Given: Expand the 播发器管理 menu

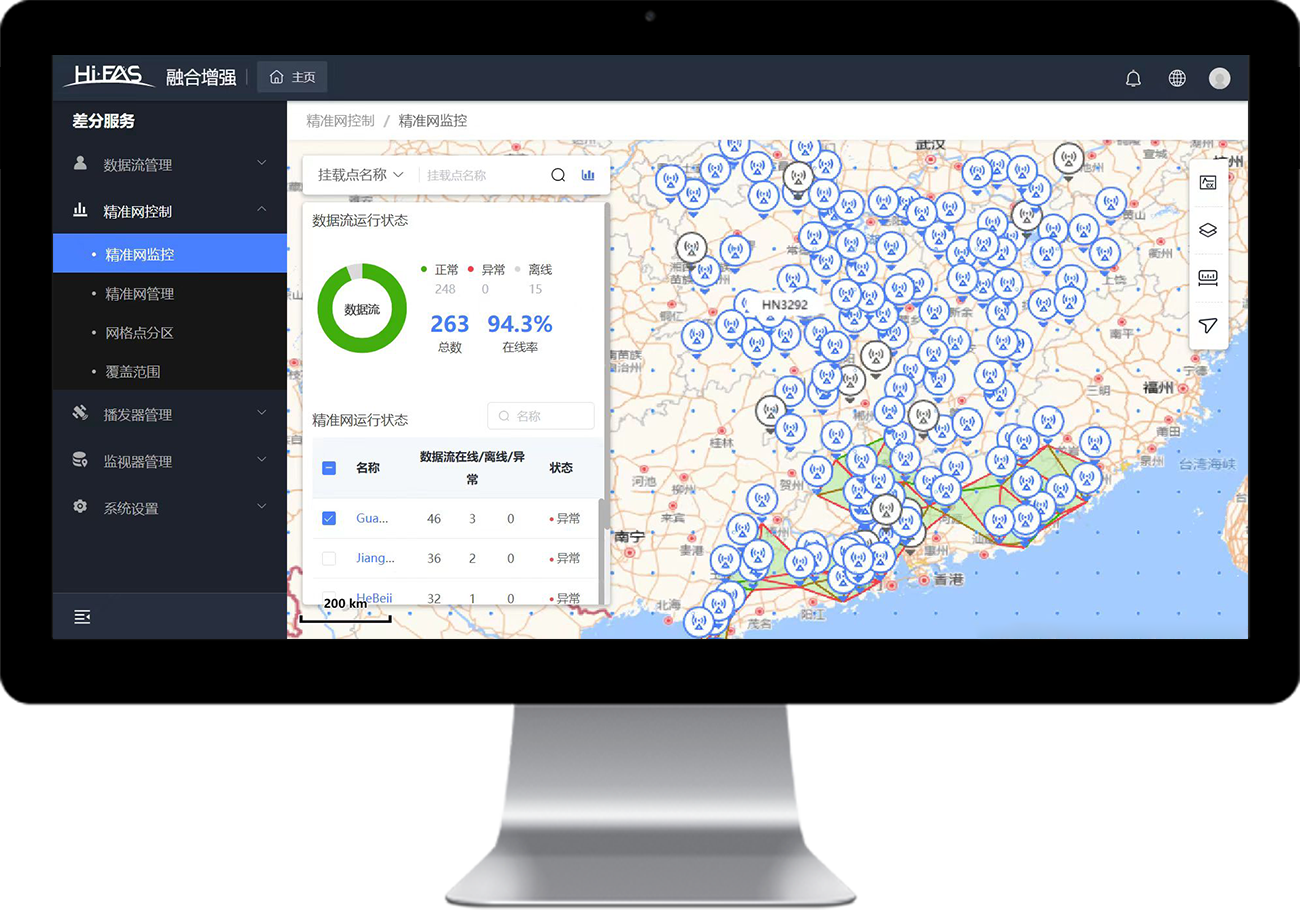Looking at the screenshot, I should coord(170,415).
